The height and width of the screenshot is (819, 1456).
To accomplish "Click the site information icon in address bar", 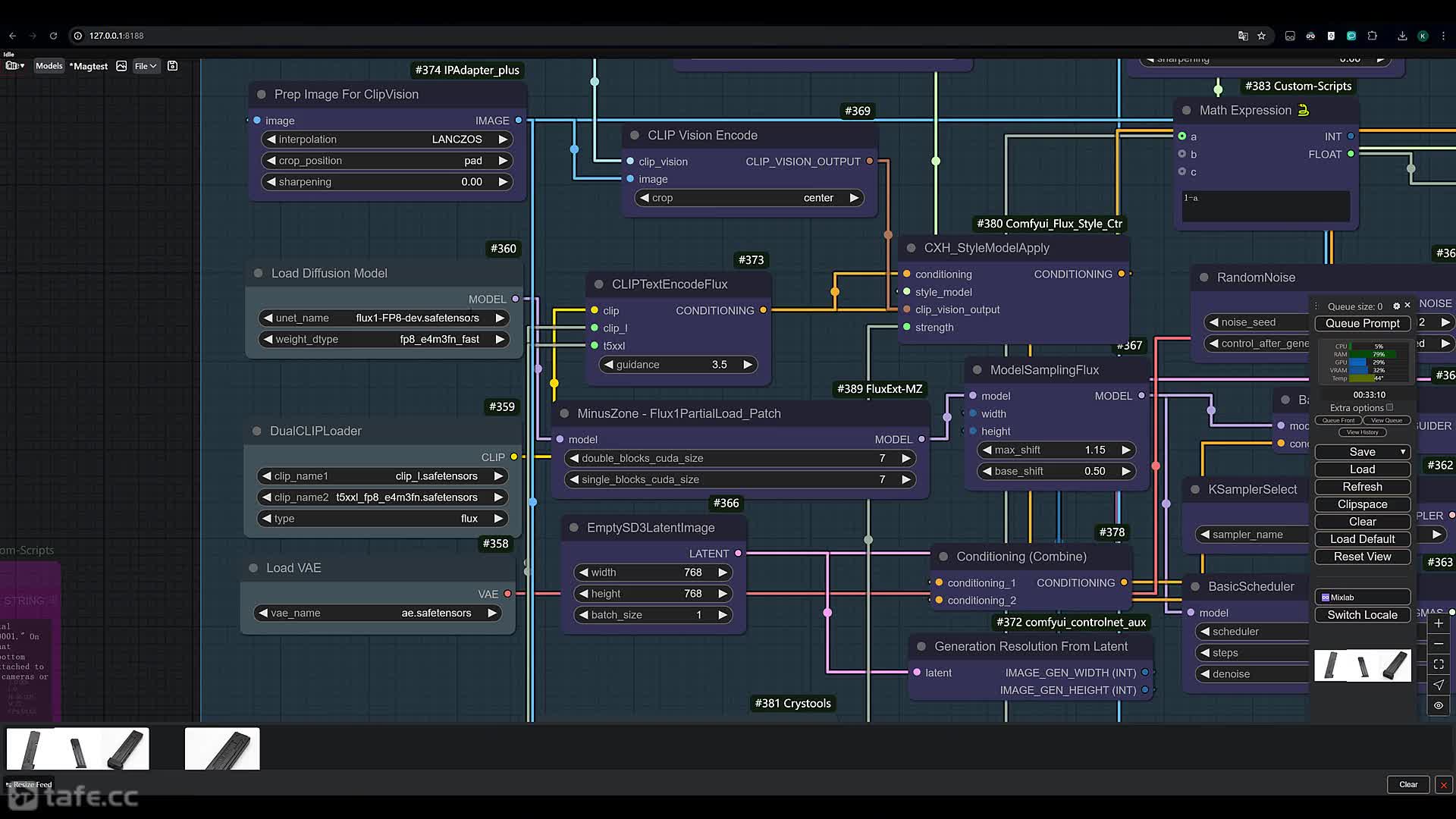I will [77, 36].
